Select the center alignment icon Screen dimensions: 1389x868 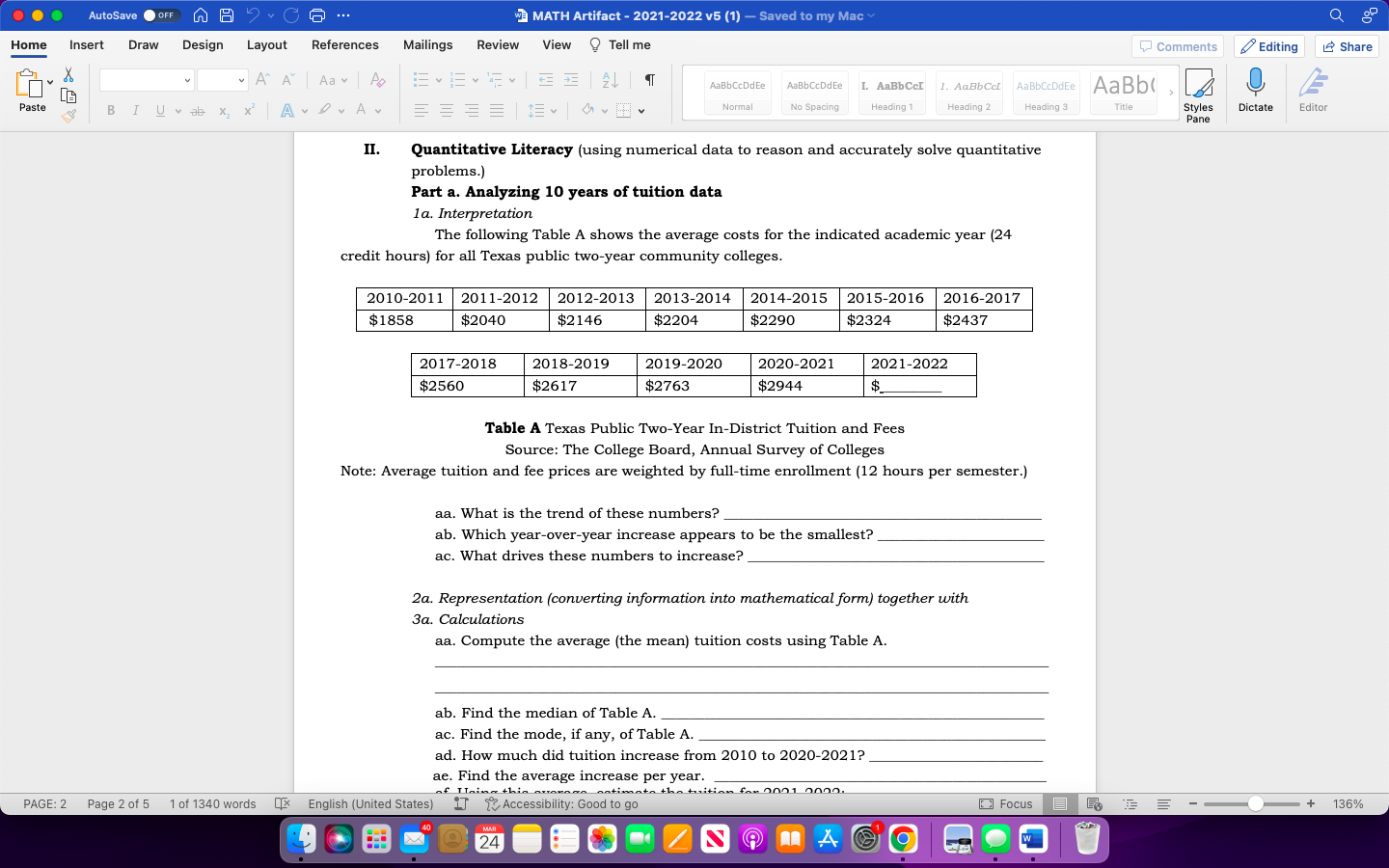pyautogui.click(x=446, y=110)
